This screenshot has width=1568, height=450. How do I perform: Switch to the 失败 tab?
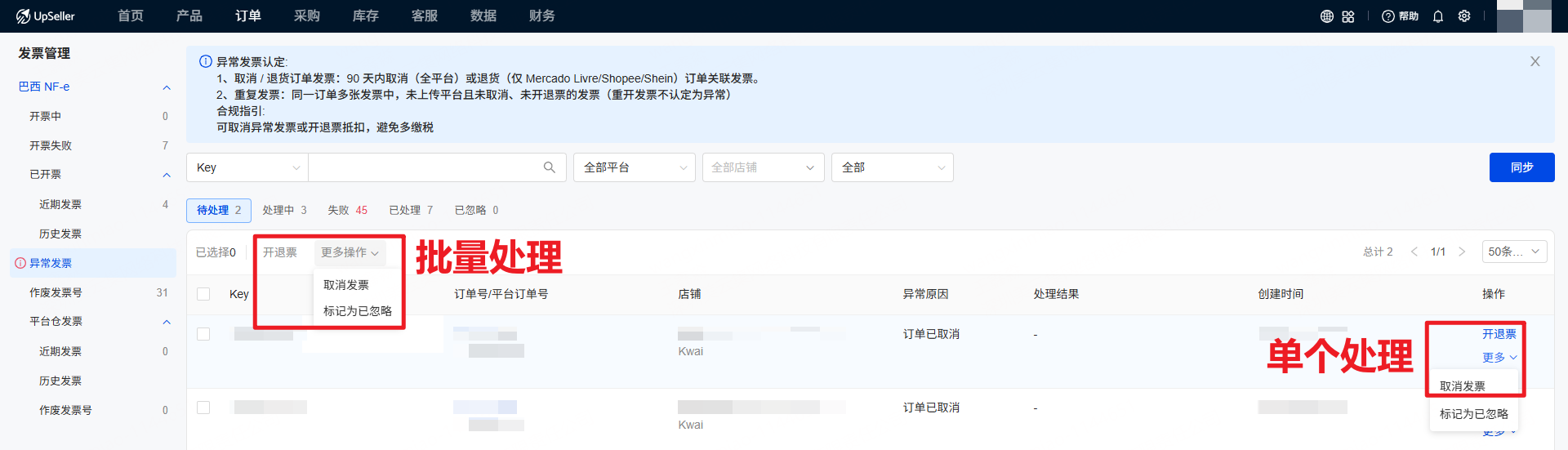[347, 210]
